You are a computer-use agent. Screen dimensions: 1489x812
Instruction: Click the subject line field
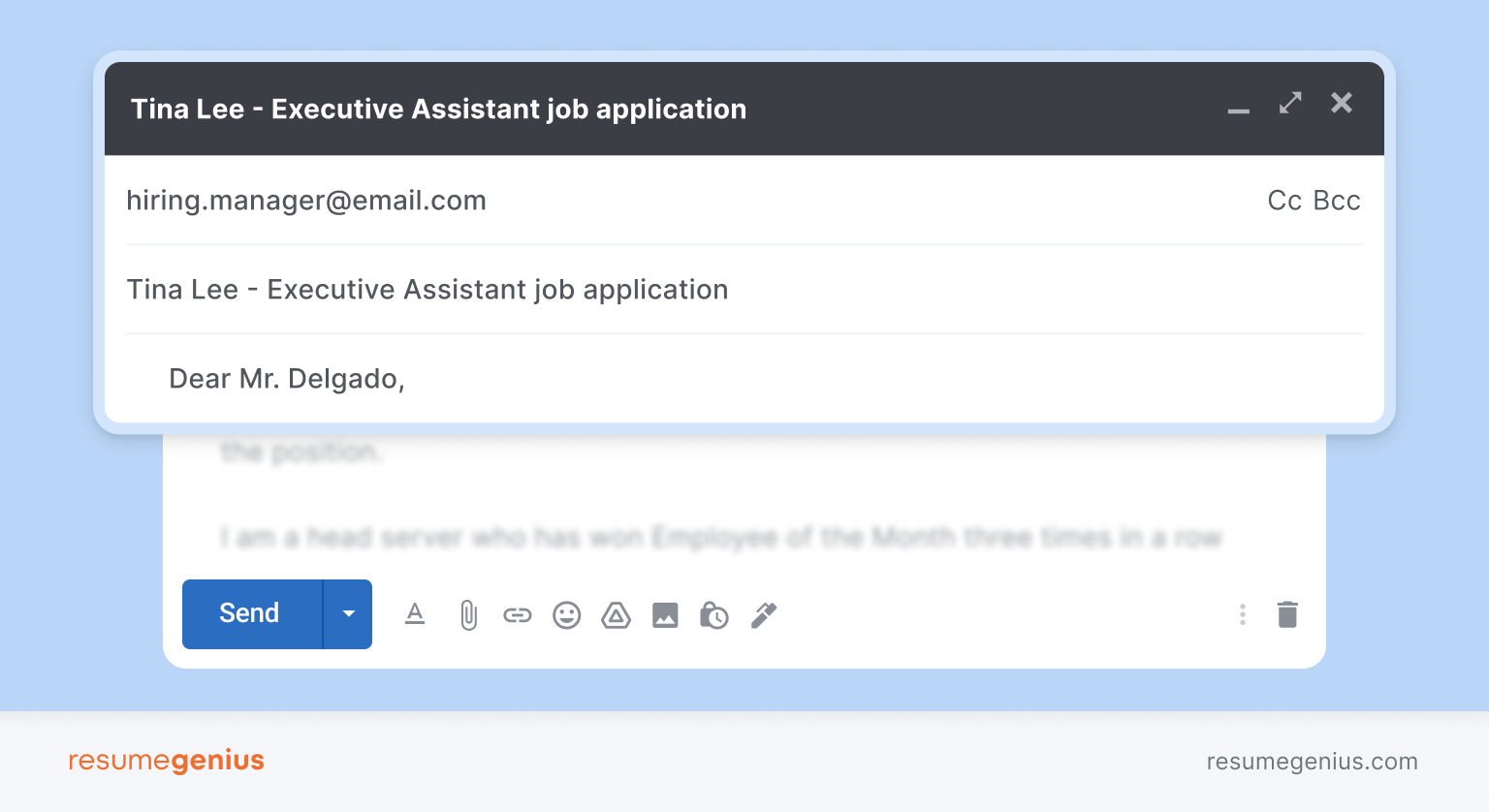coord(744,290)
